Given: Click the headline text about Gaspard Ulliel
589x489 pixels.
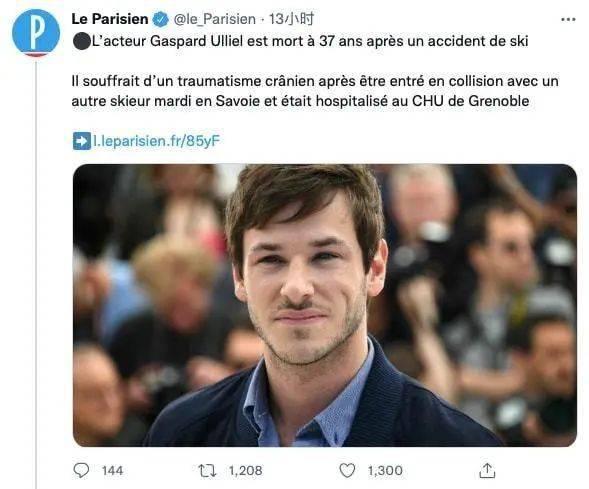Looking at the screenshot, I should (310, 41).
